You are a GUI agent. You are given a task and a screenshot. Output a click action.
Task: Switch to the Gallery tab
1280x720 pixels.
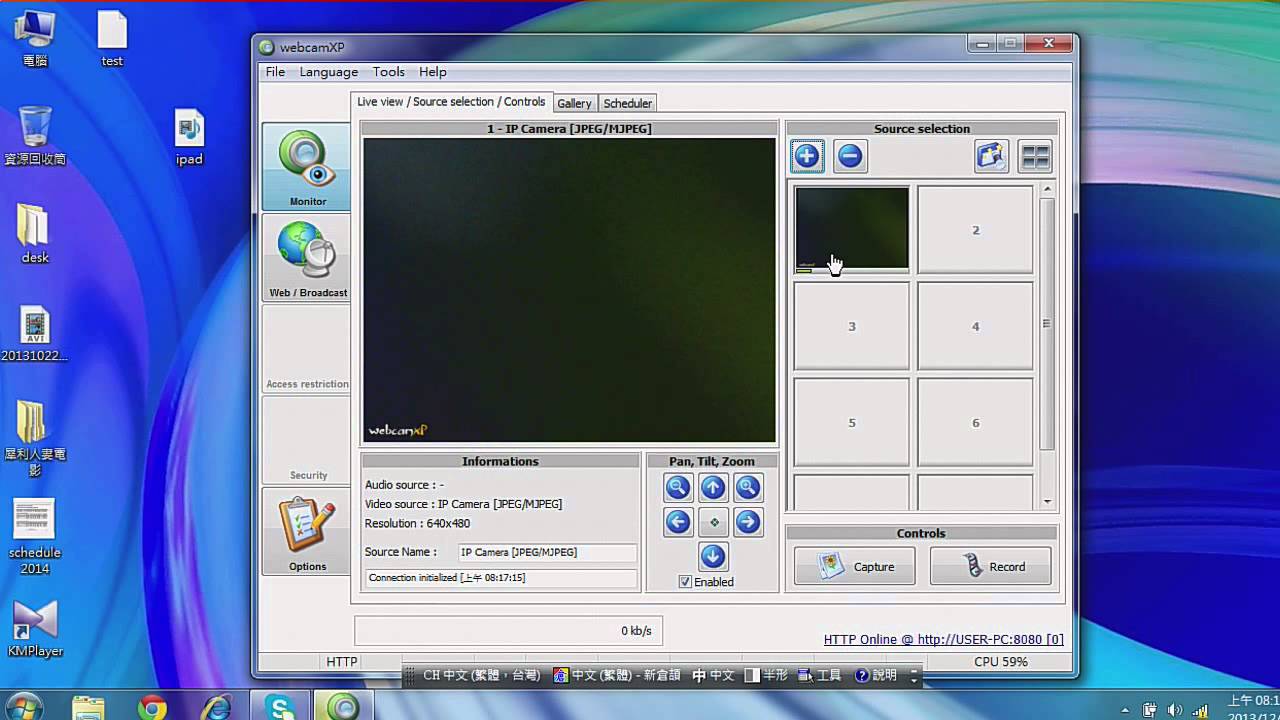click(574, 103)
